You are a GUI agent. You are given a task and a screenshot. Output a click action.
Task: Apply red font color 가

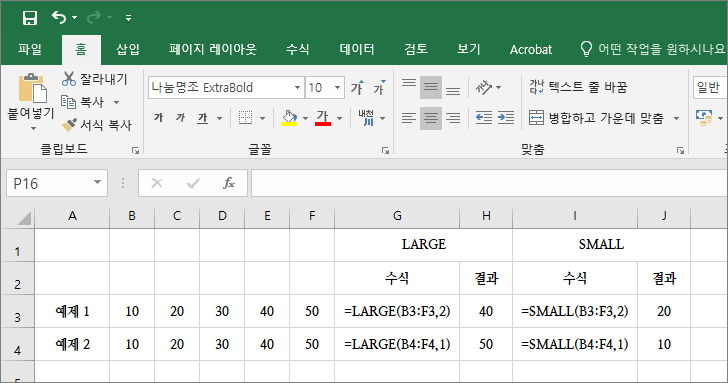[323, 118]
